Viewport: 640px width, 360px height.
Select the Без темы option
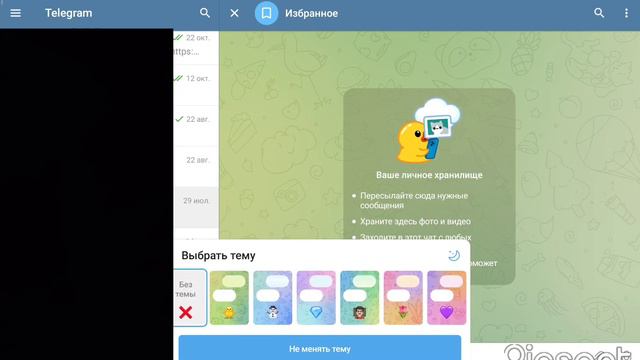[190, 298]
